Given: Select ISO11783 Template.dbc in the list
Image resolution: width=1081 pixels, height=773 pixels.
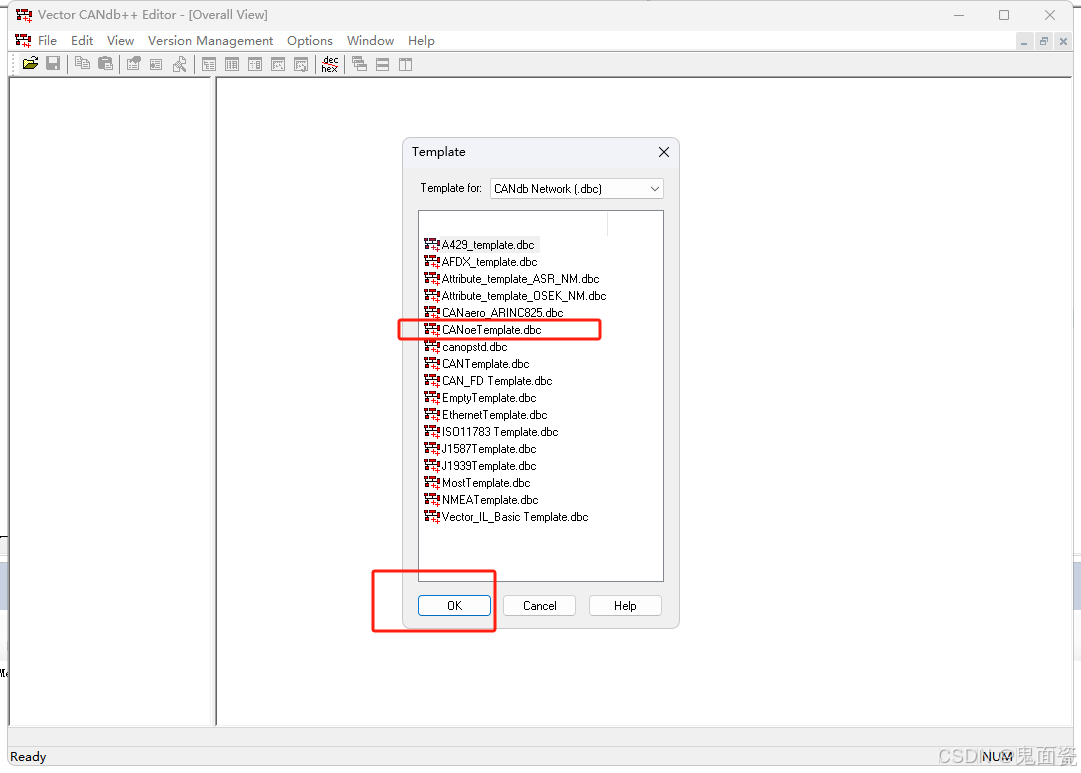Looking at the screenshot, I should 492,432.
